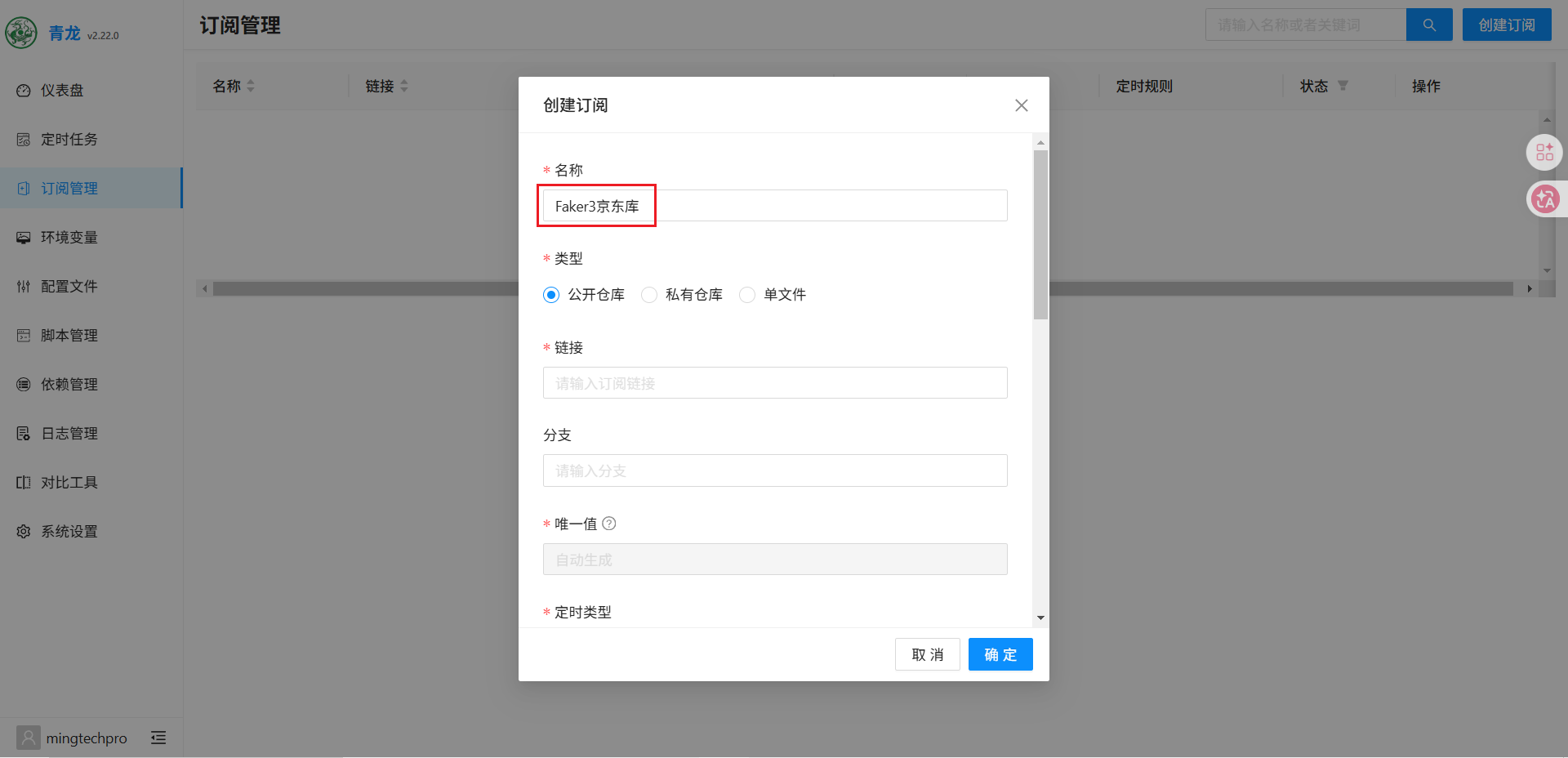Click the 对比工具 sidebar icon
Image resolution: width=1568 pixels, height=758 pixels.
pos(24,482)
